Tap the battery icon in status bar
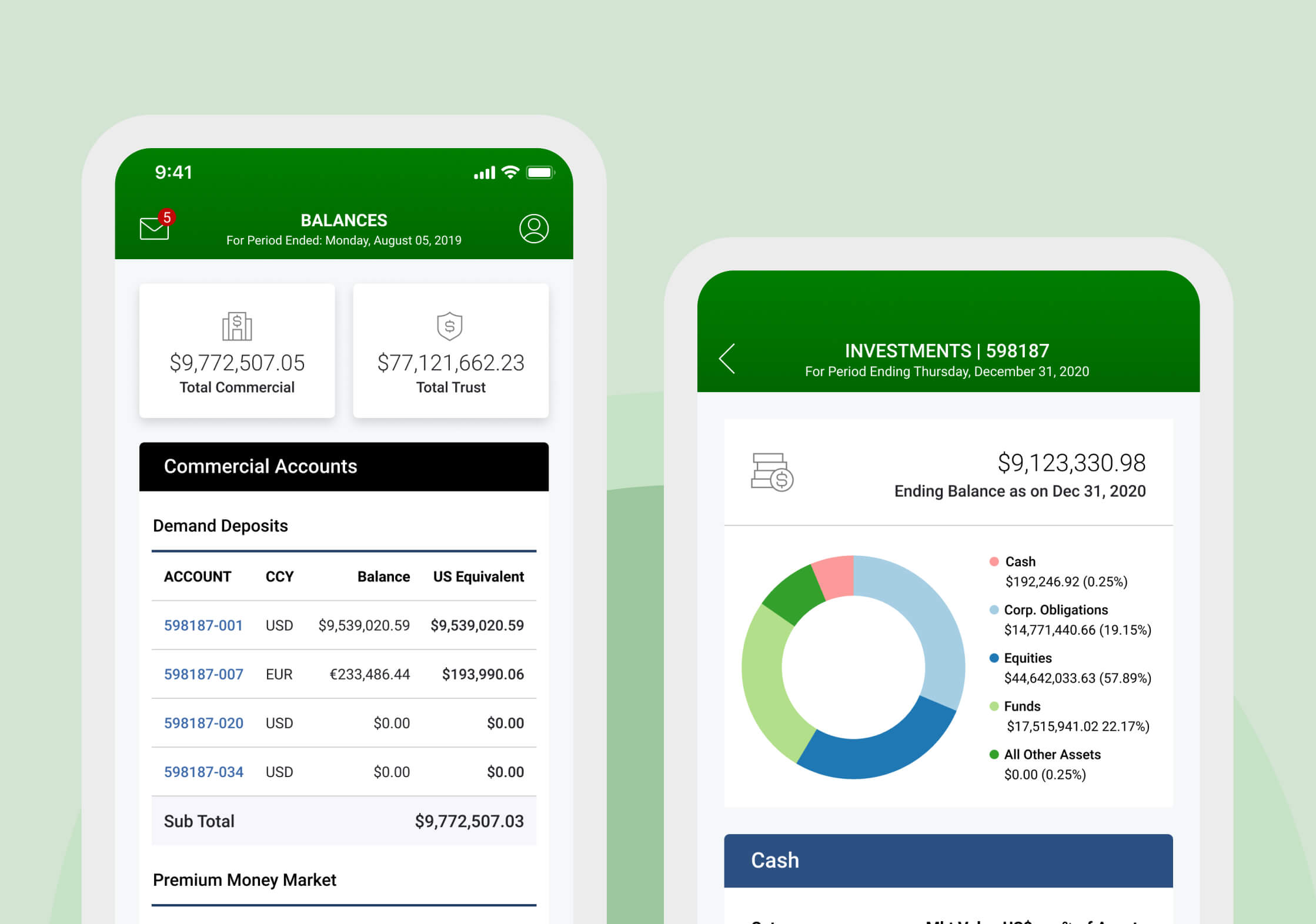This screenshot has width=1316, height=924. point(540,172)
